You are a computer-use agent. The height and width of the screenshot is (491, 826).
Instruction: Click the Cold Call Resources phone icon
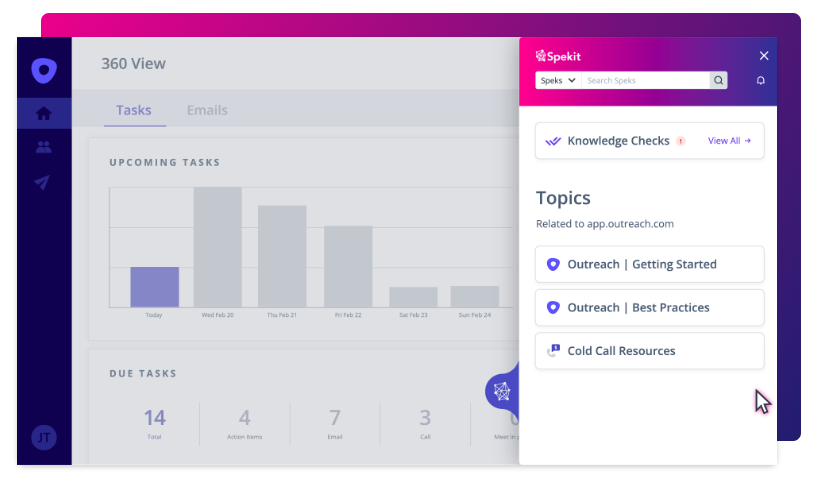[x=553, y=350]
